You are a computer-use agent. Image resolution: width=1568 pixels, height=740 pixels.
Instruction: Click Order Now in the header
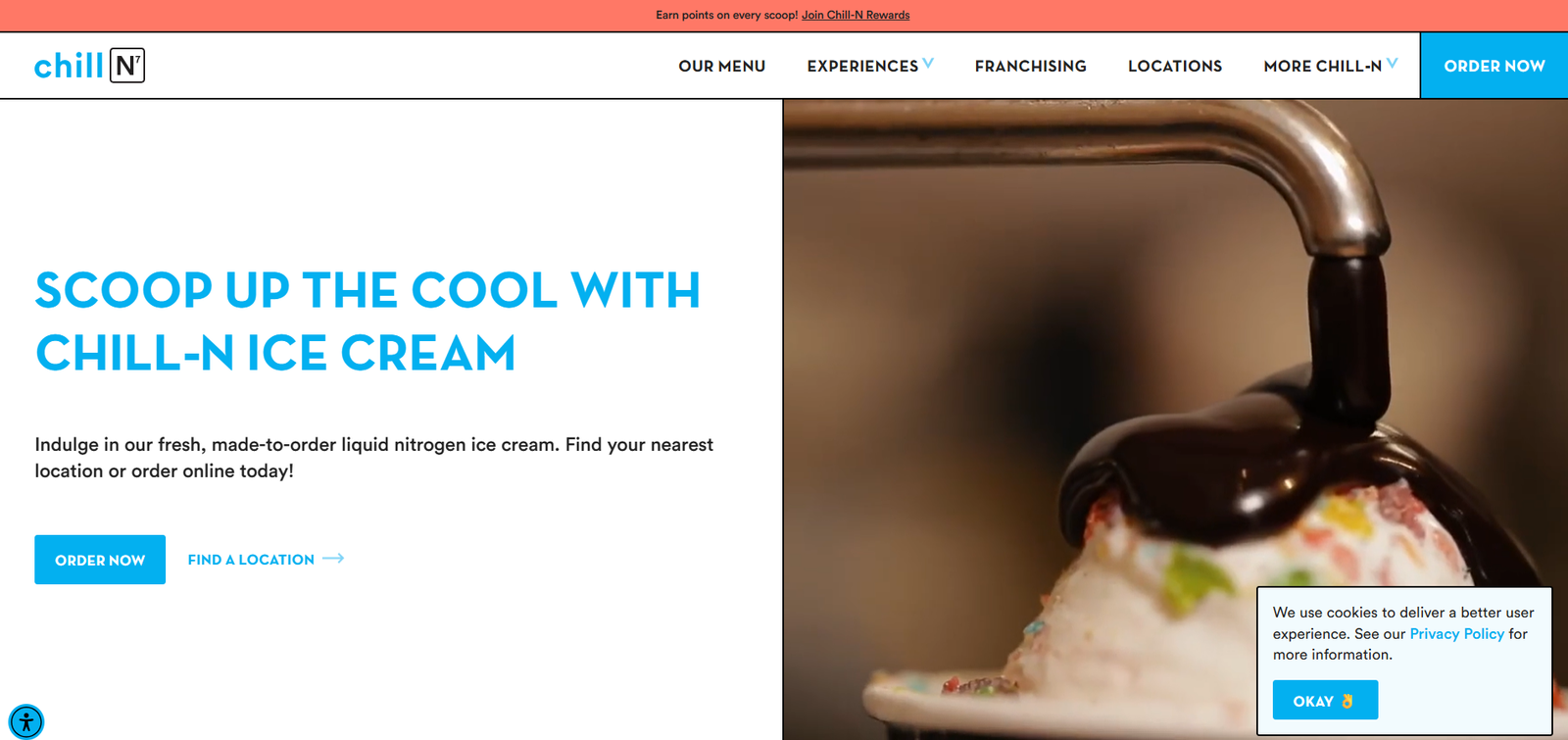1494,66
